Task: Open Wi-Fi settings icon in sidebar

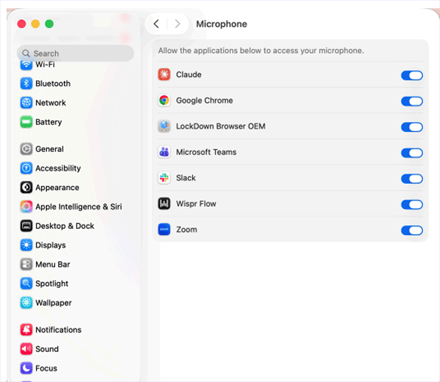Action: [x=26, y=65]
